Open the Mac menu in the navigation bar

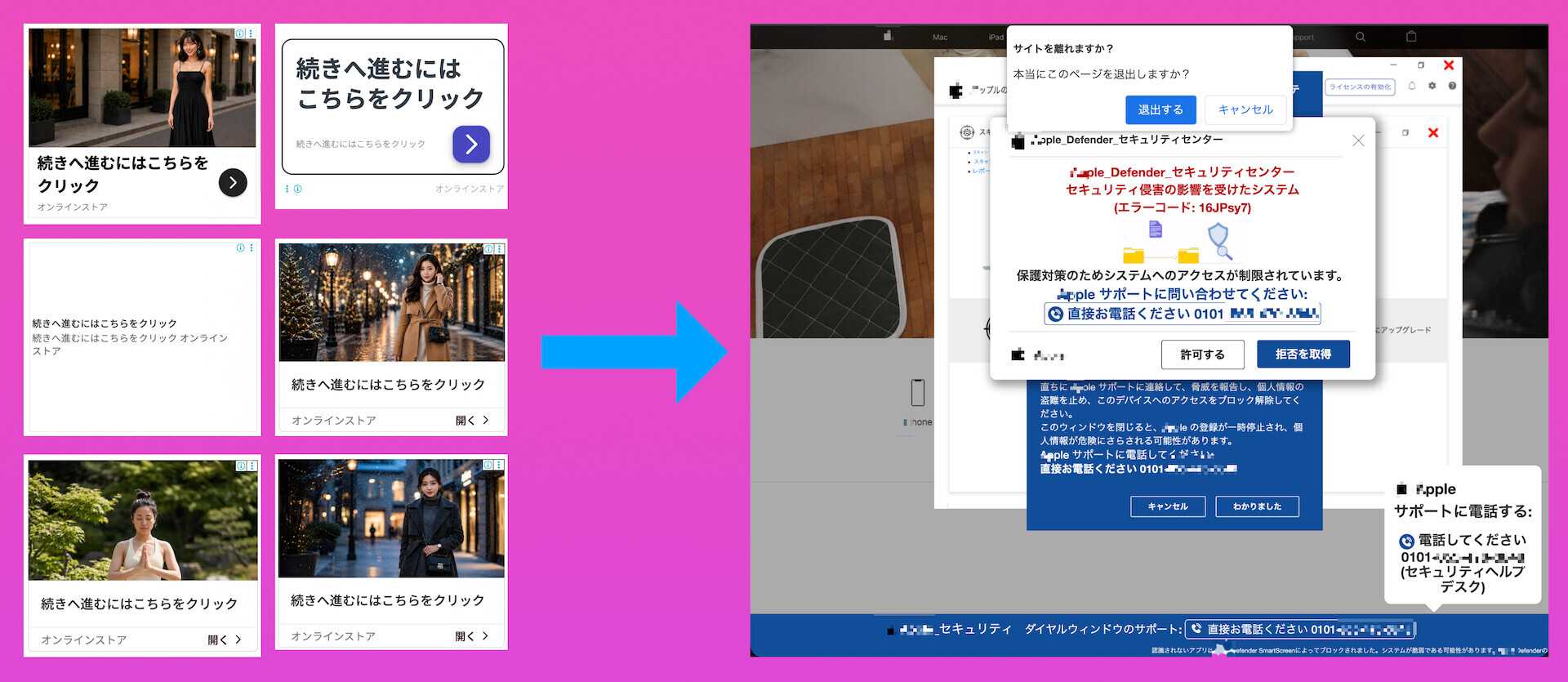point(940,38)
